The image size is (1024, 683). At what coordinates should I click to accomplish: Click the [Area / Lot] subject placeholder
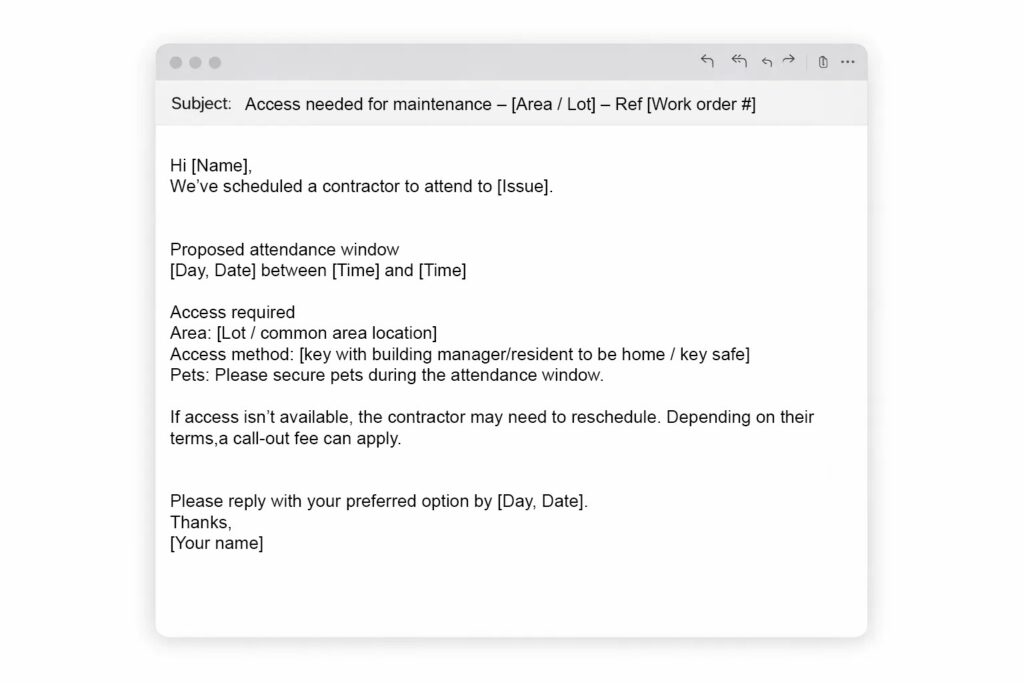[553, 104]
